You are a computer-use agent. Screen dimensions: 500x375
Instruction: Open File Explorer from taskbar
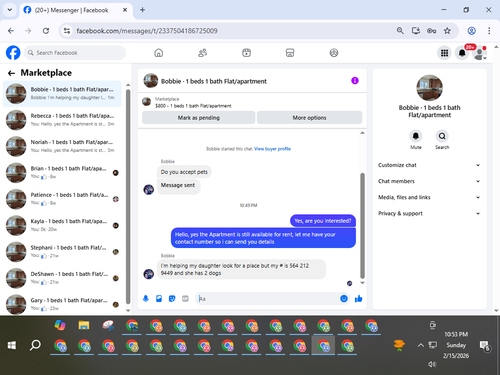[84, 325]
